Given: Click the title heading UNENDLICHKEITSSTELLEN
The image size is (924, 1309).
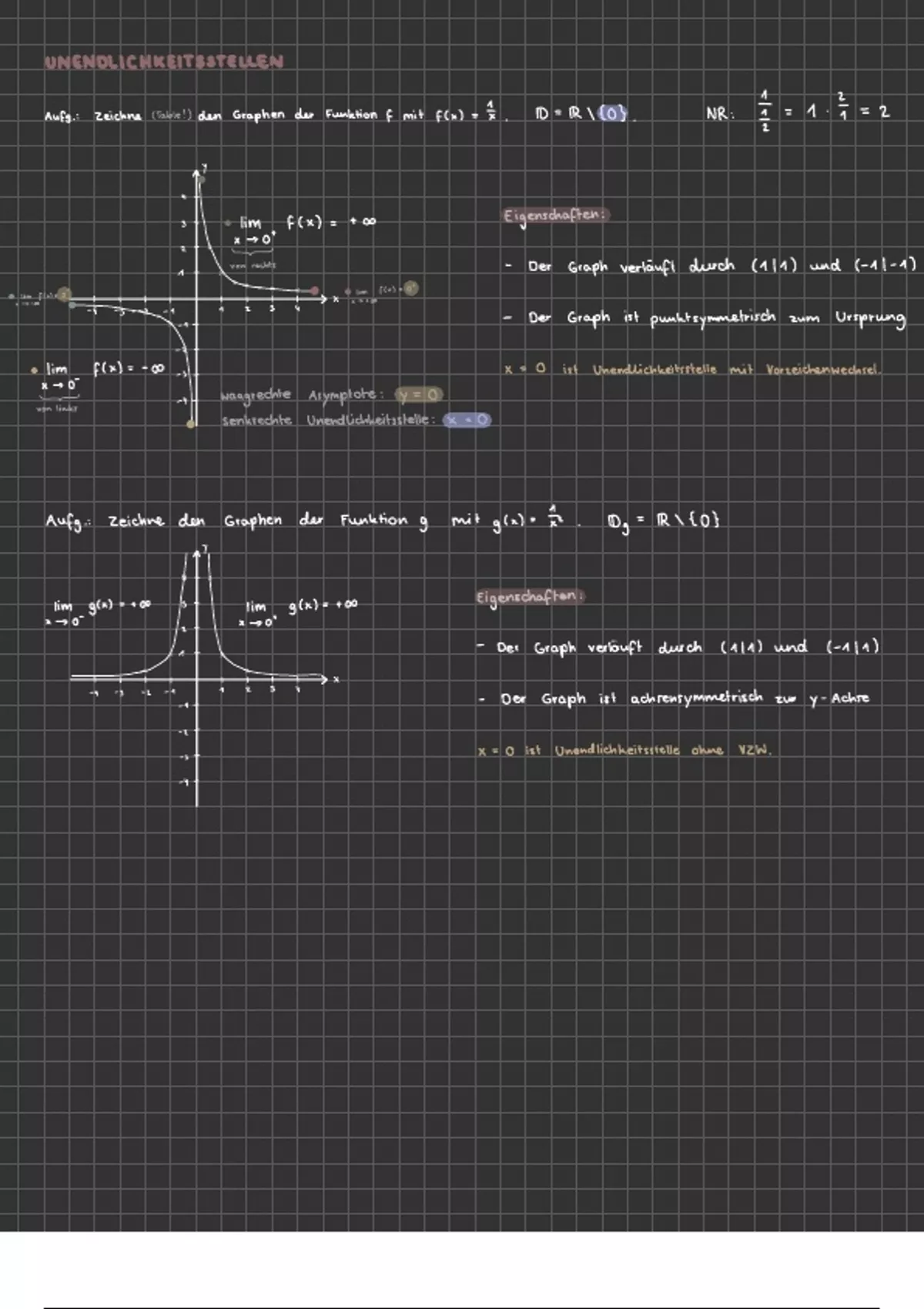Looking at the screenshot, I should point(164,62).
